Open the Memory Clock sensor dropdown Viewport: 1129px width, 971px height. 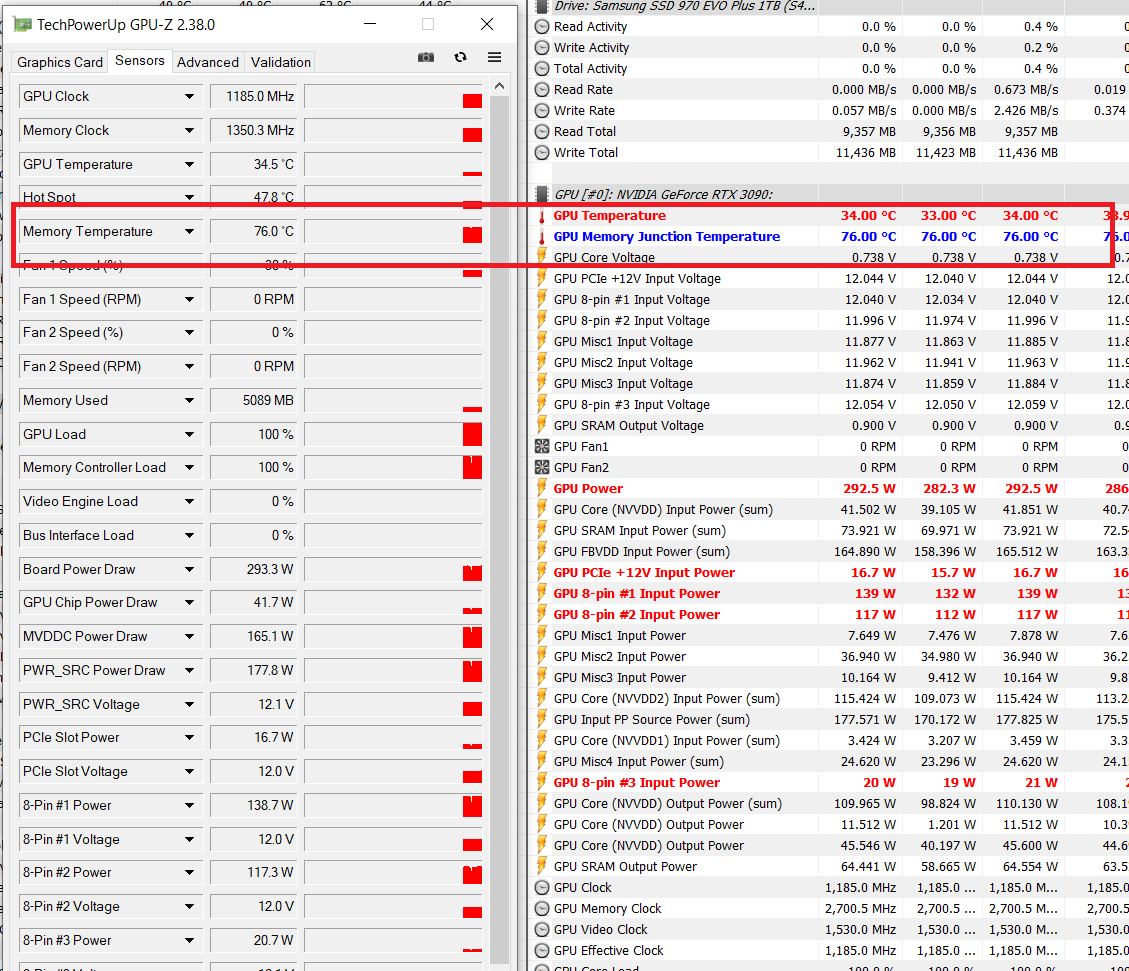click(189, 130)
